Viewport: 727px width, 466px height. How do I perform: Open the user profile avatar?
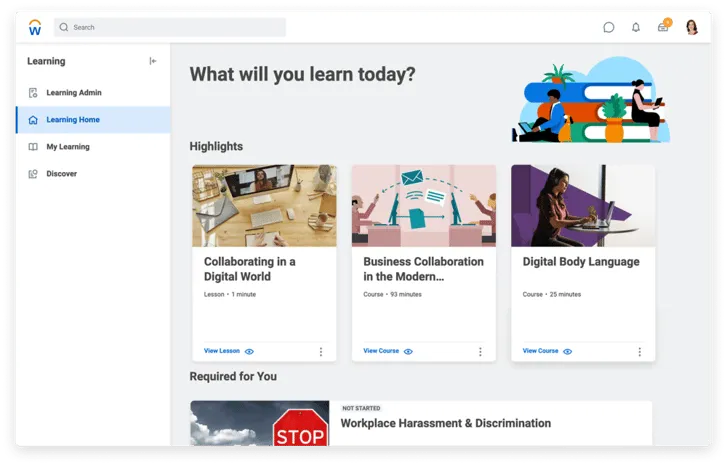tap(692, 27)
